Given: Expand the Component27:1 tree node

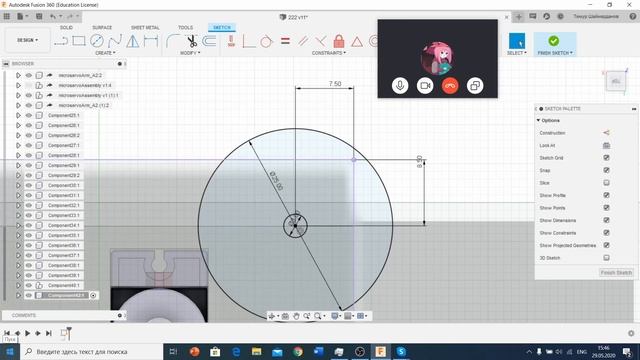Looking at the screenshot, I should point(18,145).
